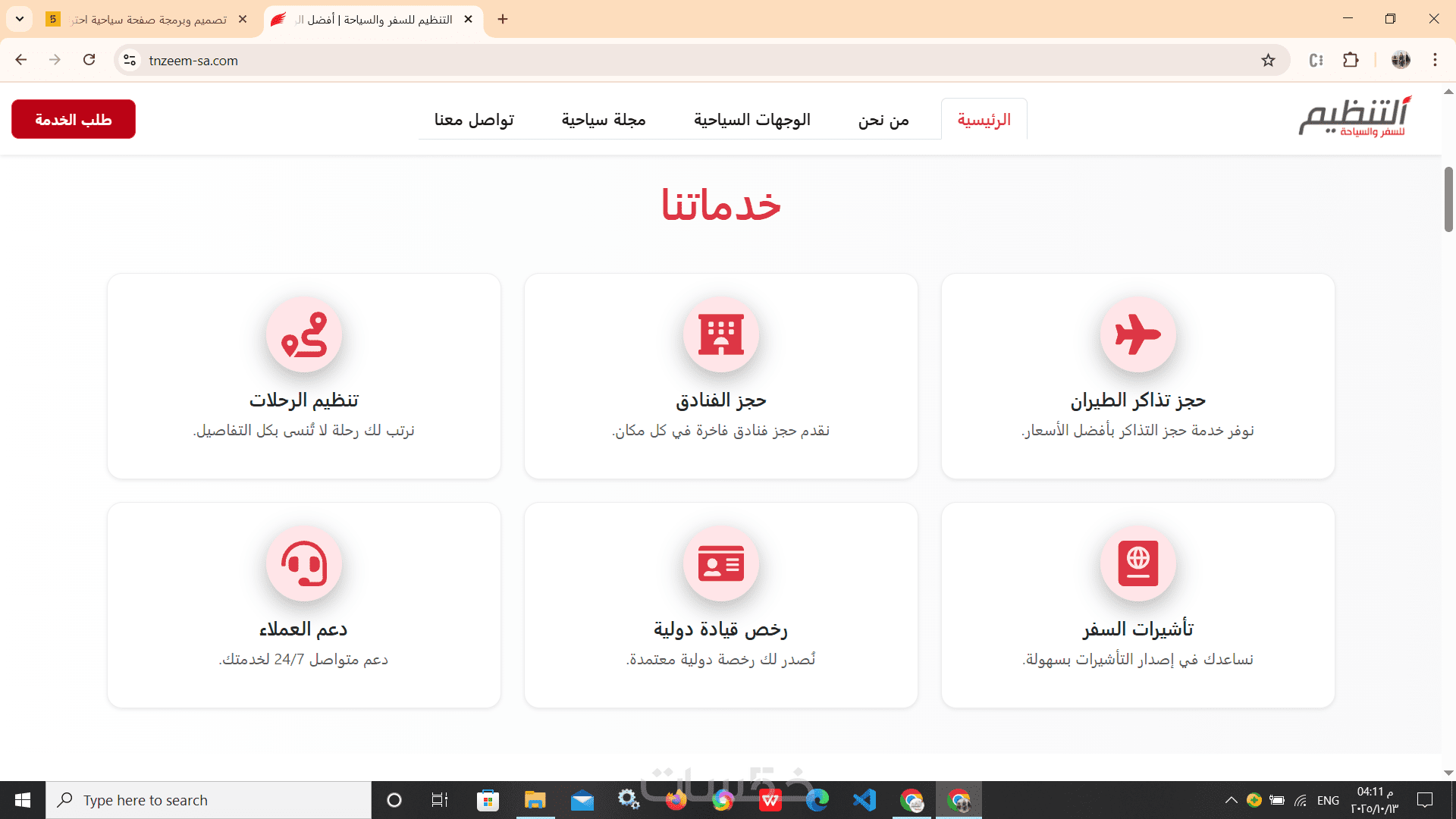Click the trip route planning icon
The width and height of the screenshot is (1456, 819).
click(x=303, y=334)
